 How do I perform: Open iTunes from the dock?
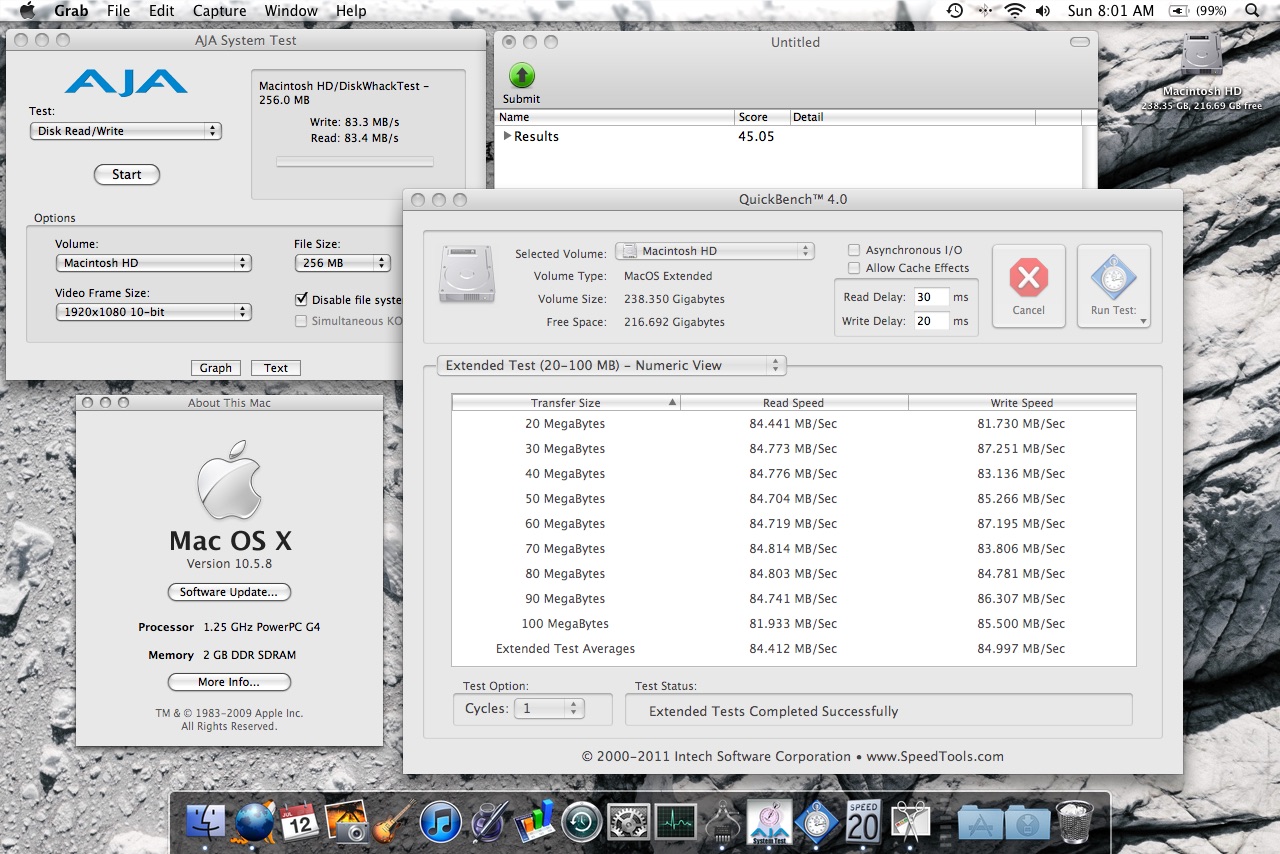pyautogui.click(x=439, y=822)
